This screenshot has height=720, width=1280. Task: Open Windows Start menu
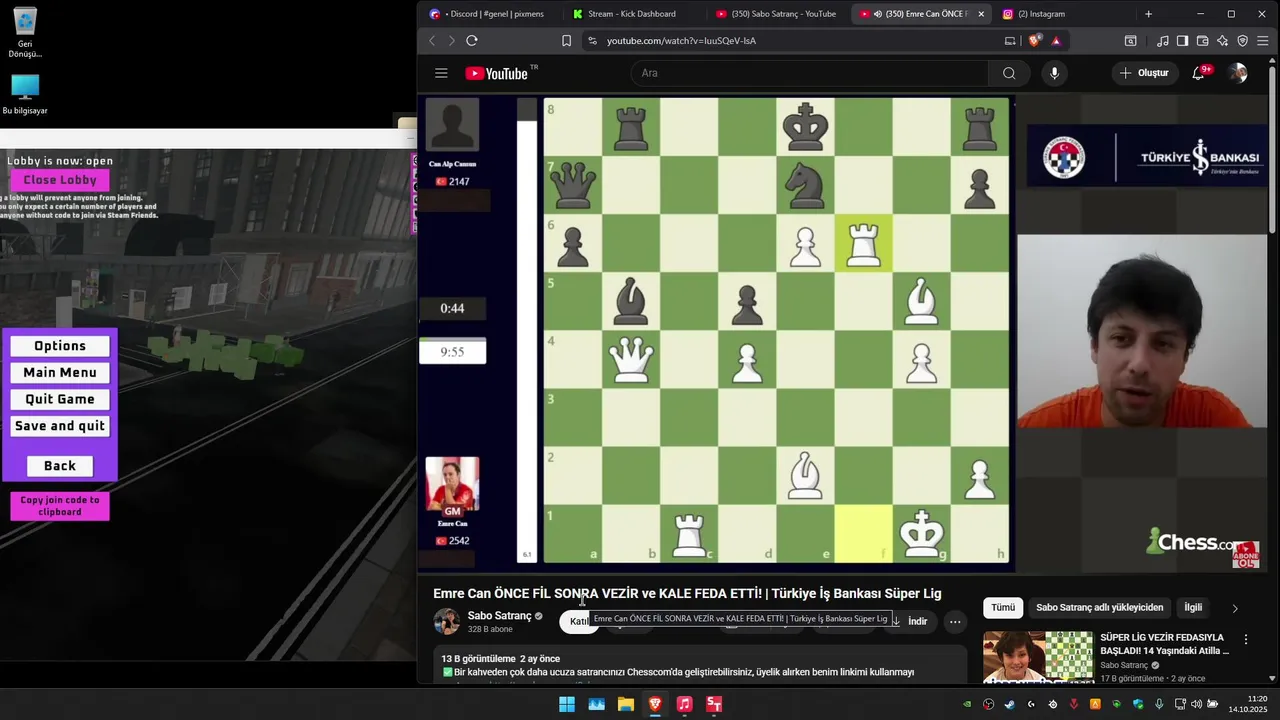pyautogui.click(x=567, y=704)
